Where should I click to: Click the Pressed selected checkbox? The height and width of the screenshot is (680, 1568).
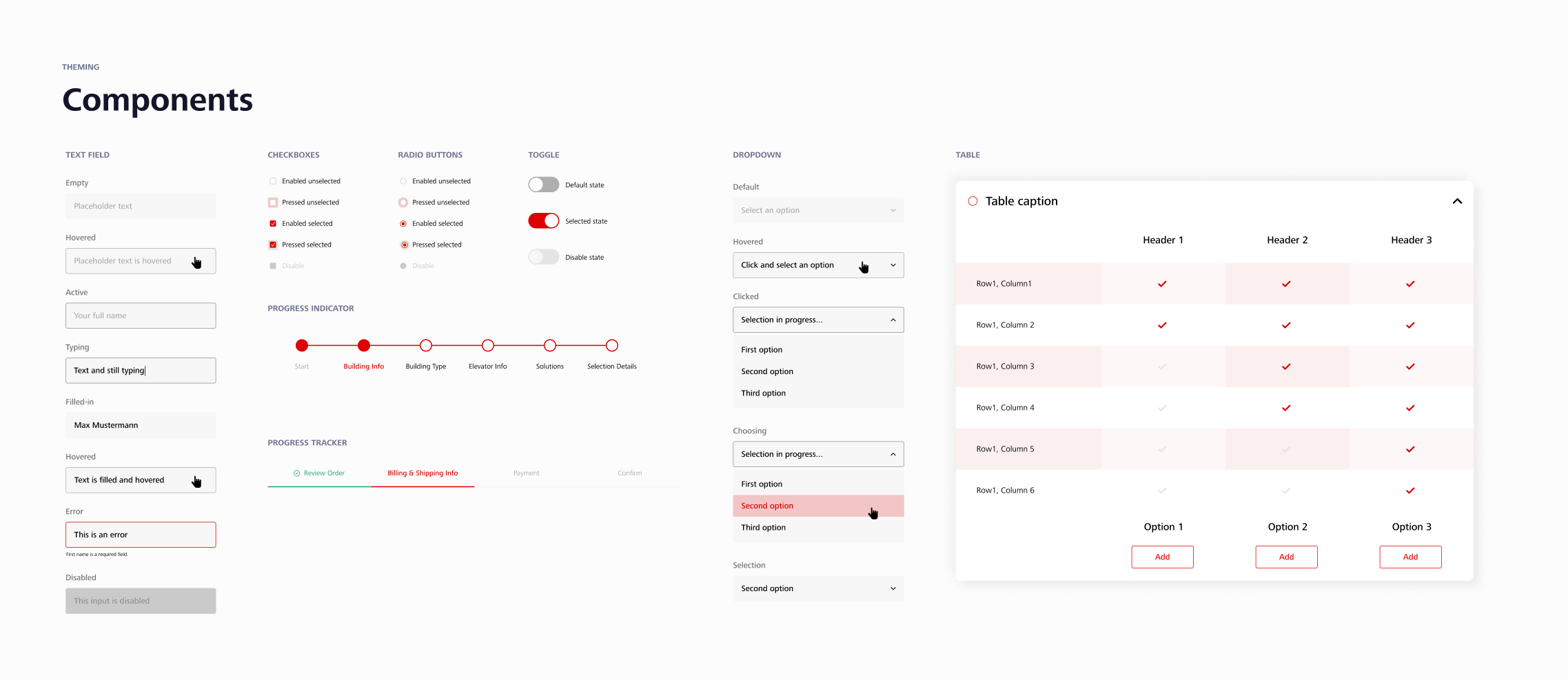click(273, 245)
